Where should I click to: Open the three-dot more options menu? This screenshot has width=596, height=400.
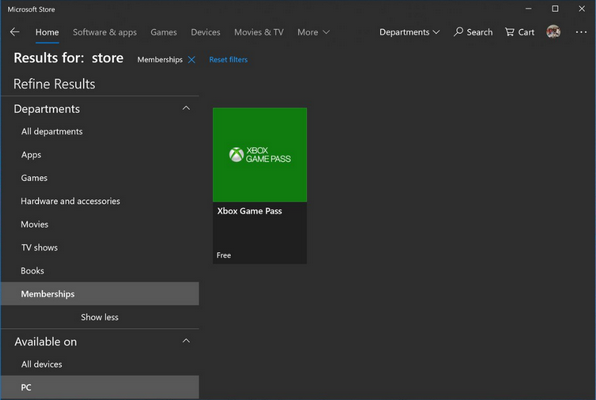[581, 32]
